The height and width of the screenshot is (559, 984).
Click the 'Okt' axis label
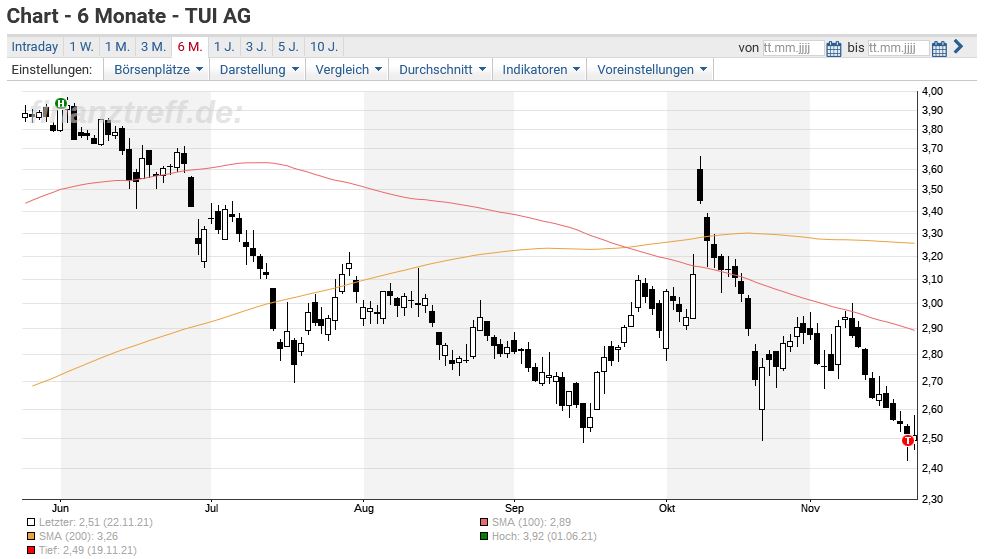pyautogui.click(x=666, y=508)
